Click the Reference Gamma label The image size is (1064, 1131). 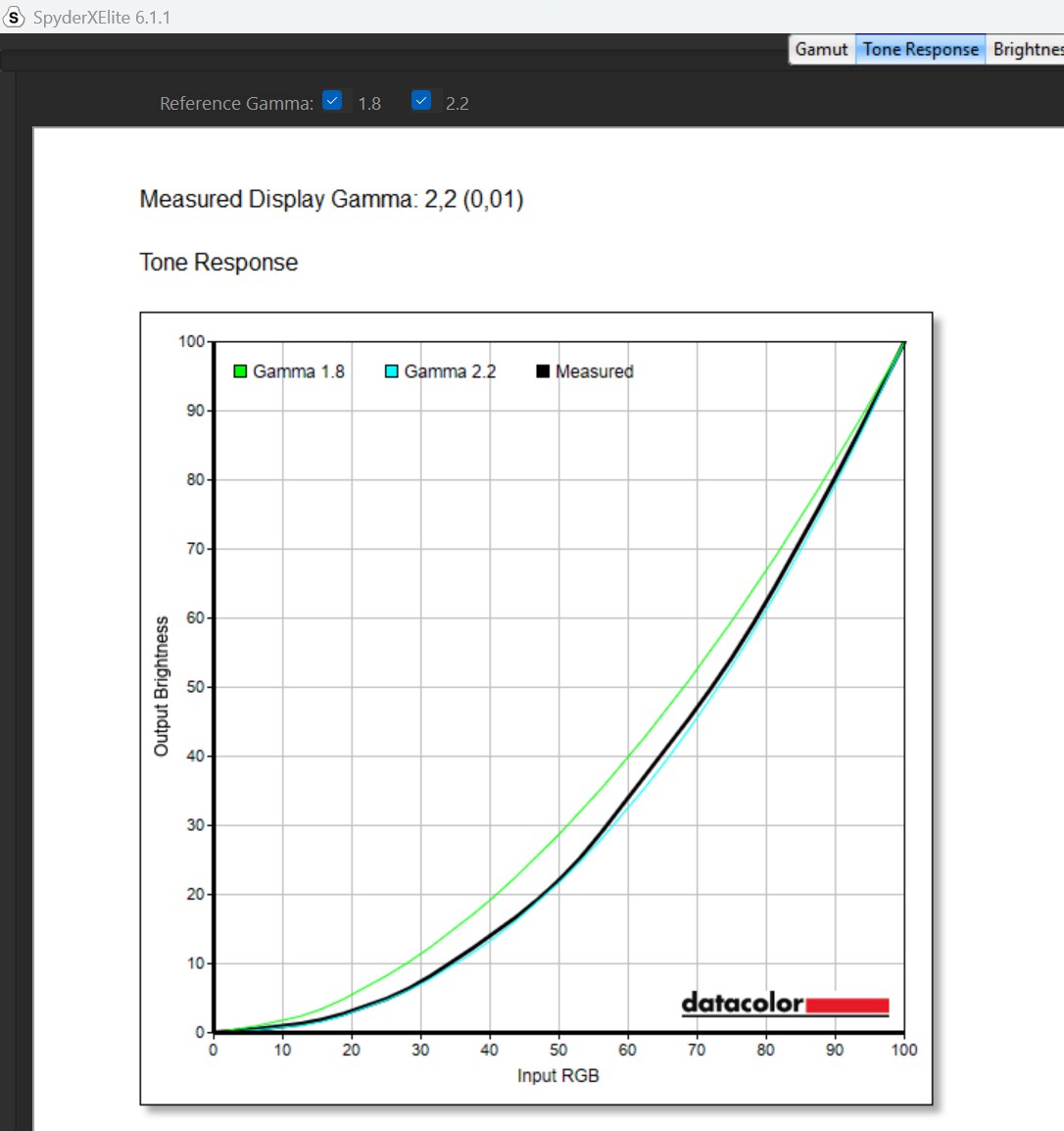coord(236,103)
